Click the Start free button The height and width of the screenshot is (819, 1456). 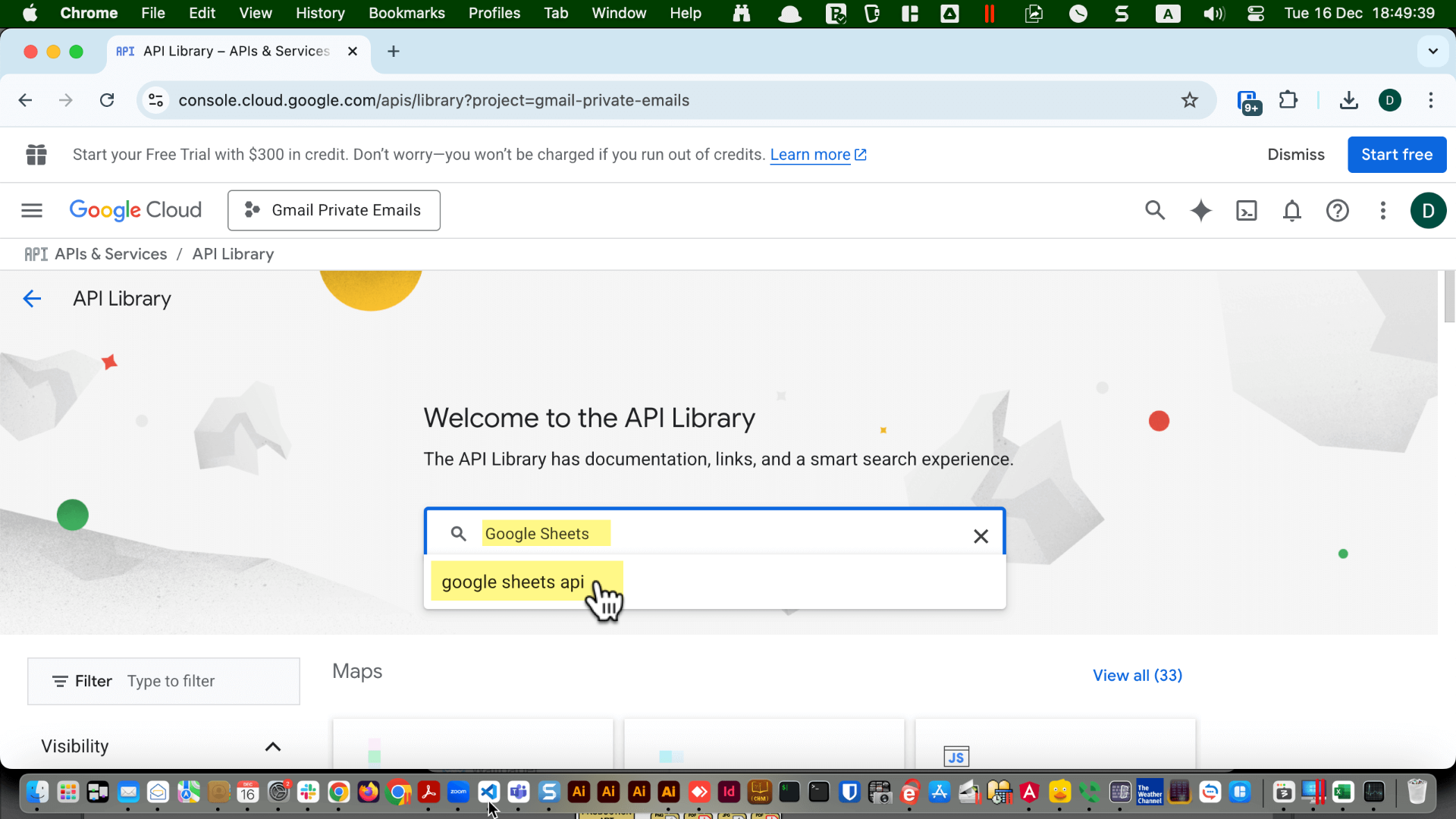[x=1396, y=154]
